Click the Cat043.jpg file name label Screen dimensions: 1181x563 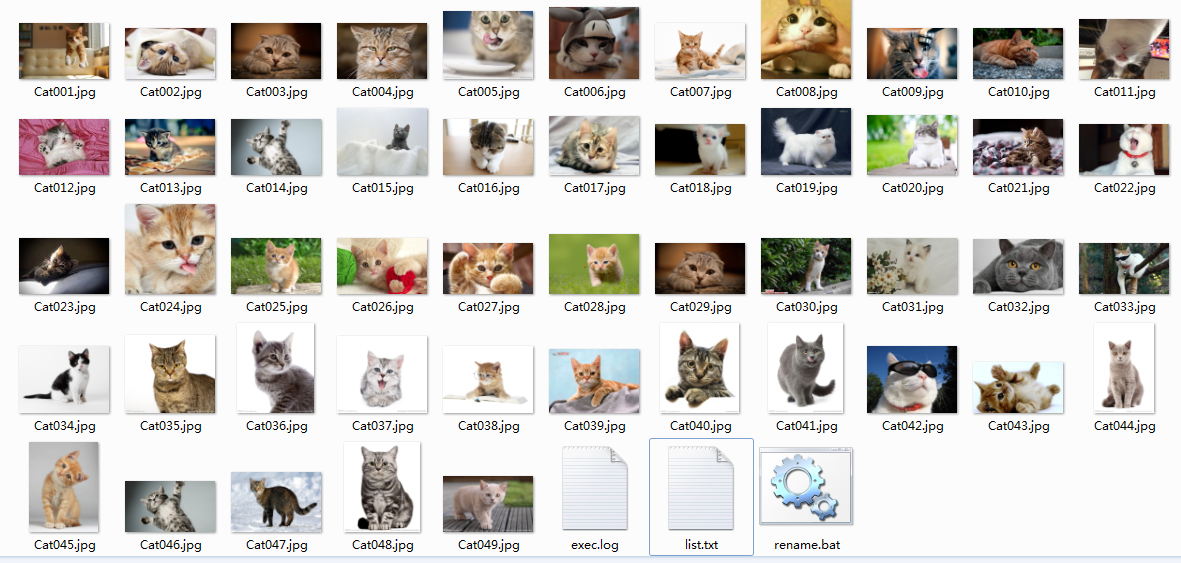[1018, 426]
